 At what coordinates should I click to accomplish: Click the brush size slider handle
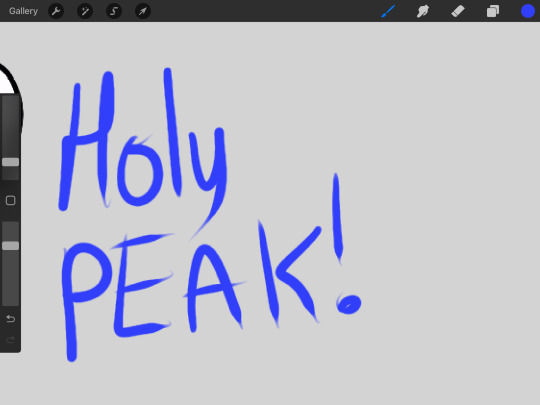[x=11, y=162]
